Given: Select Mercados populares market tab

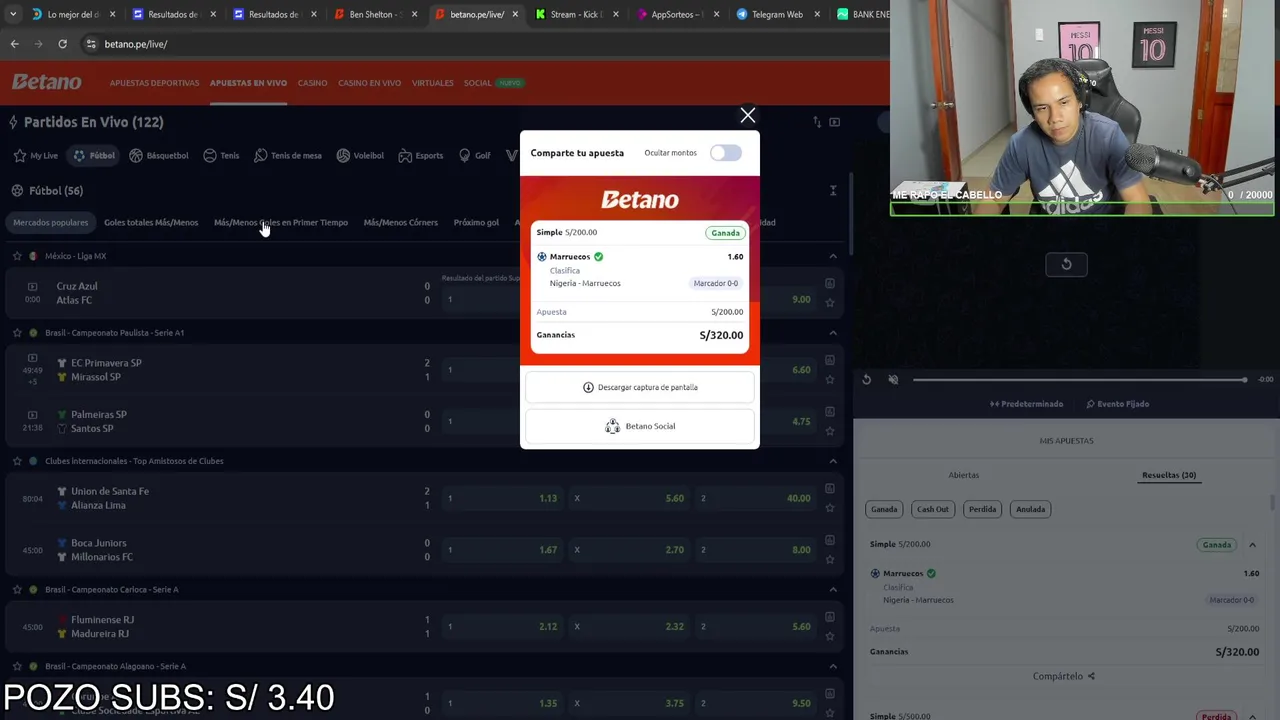Looking at the screenshot, I should 51,222.
